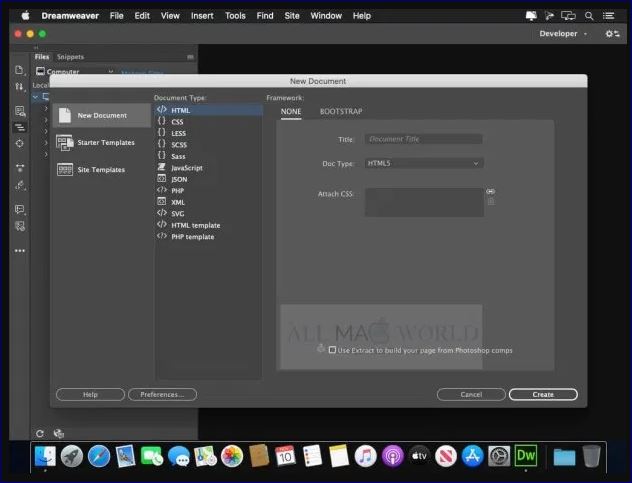Open the Window menu
Image resolution: width=632 pixels, height=483 pixels.
click(326, 16)
